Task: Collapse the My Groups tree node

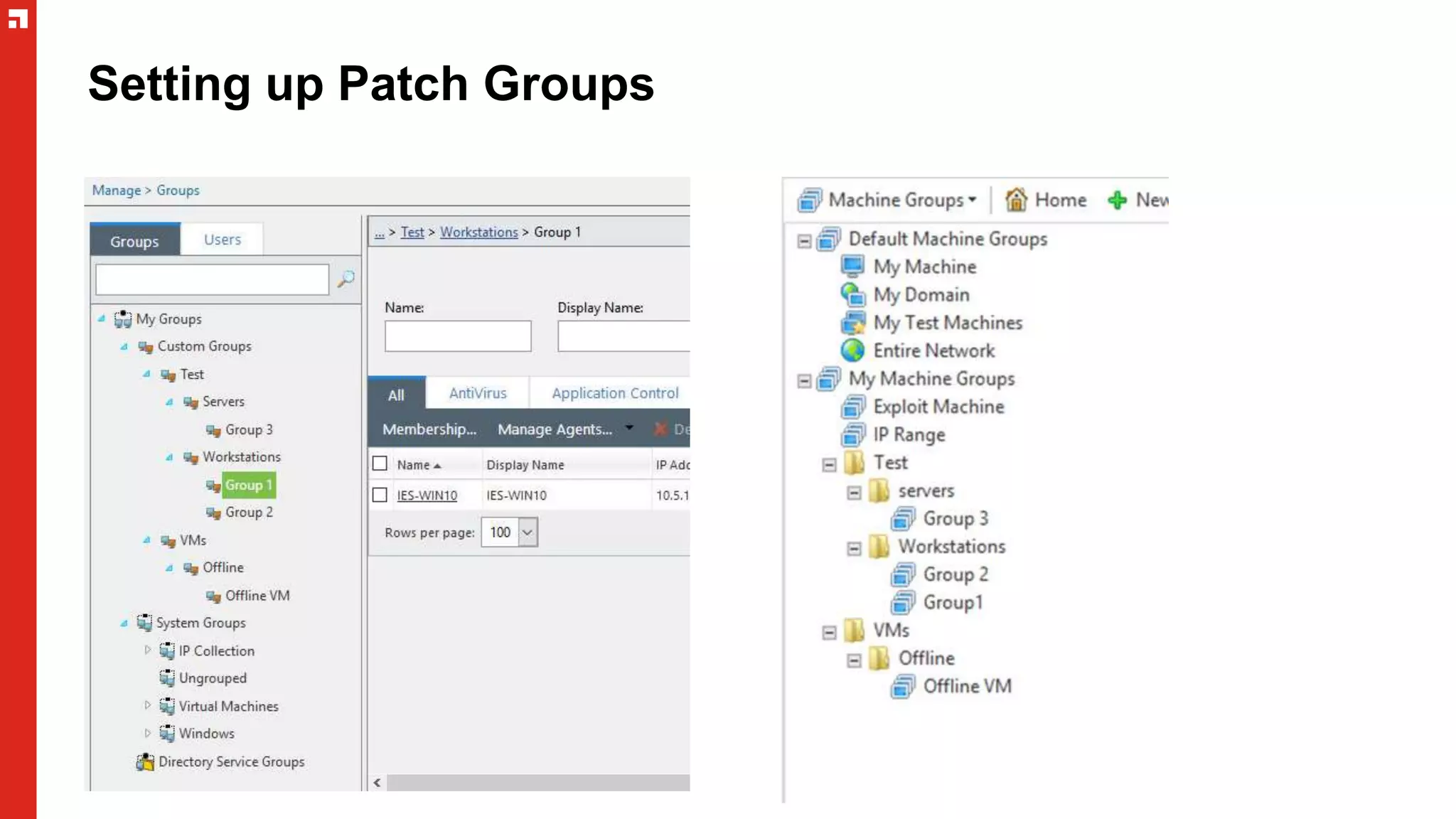Action: tap(102, 318)
